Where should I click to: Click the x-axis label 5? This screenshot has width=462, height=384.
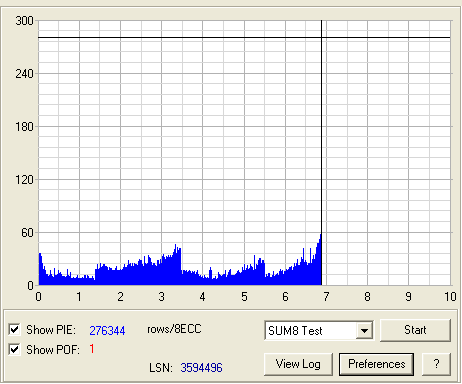(244, 297)
